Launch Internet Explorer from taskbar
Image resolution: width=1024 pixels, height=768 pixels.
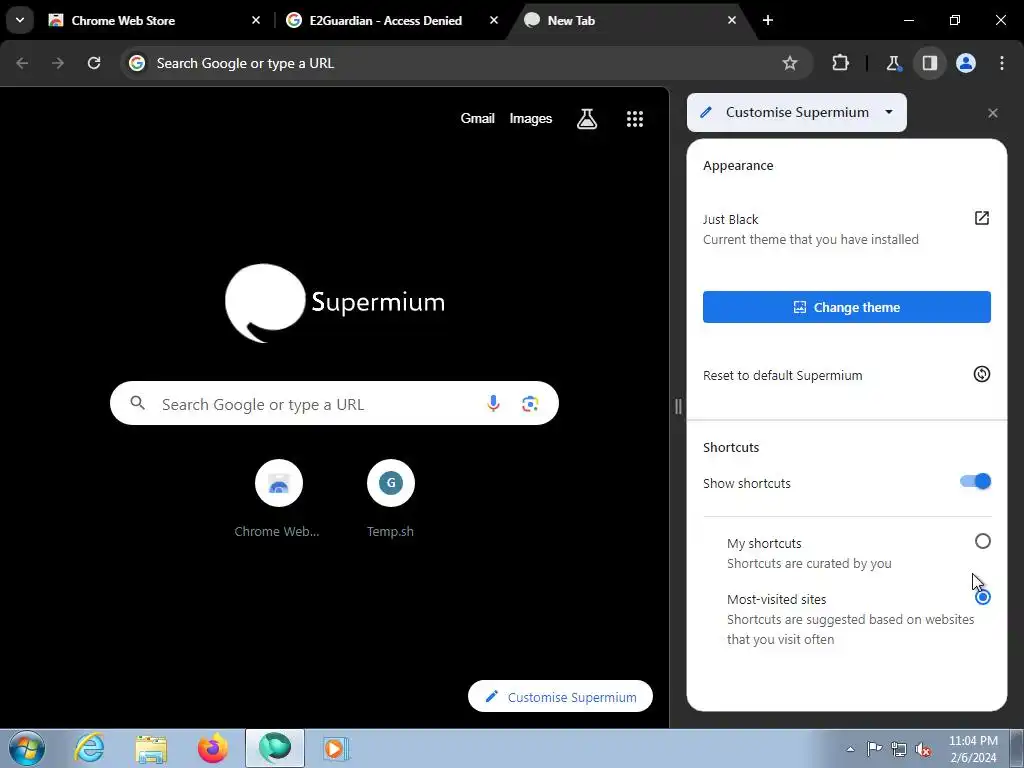pos(89,748)
